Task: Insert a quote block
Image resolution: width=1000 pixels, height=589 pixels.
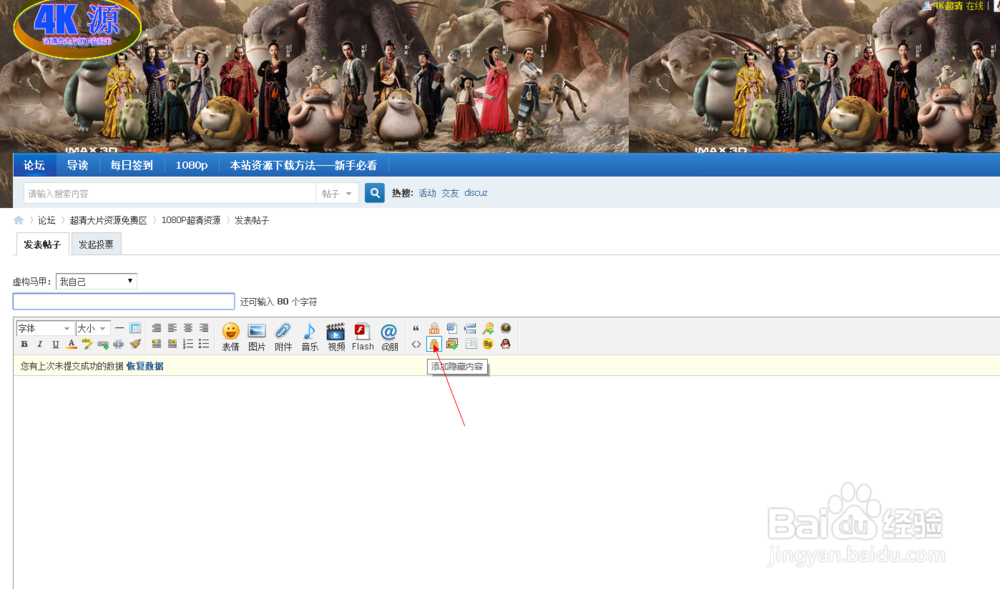Action: point(416,328)
